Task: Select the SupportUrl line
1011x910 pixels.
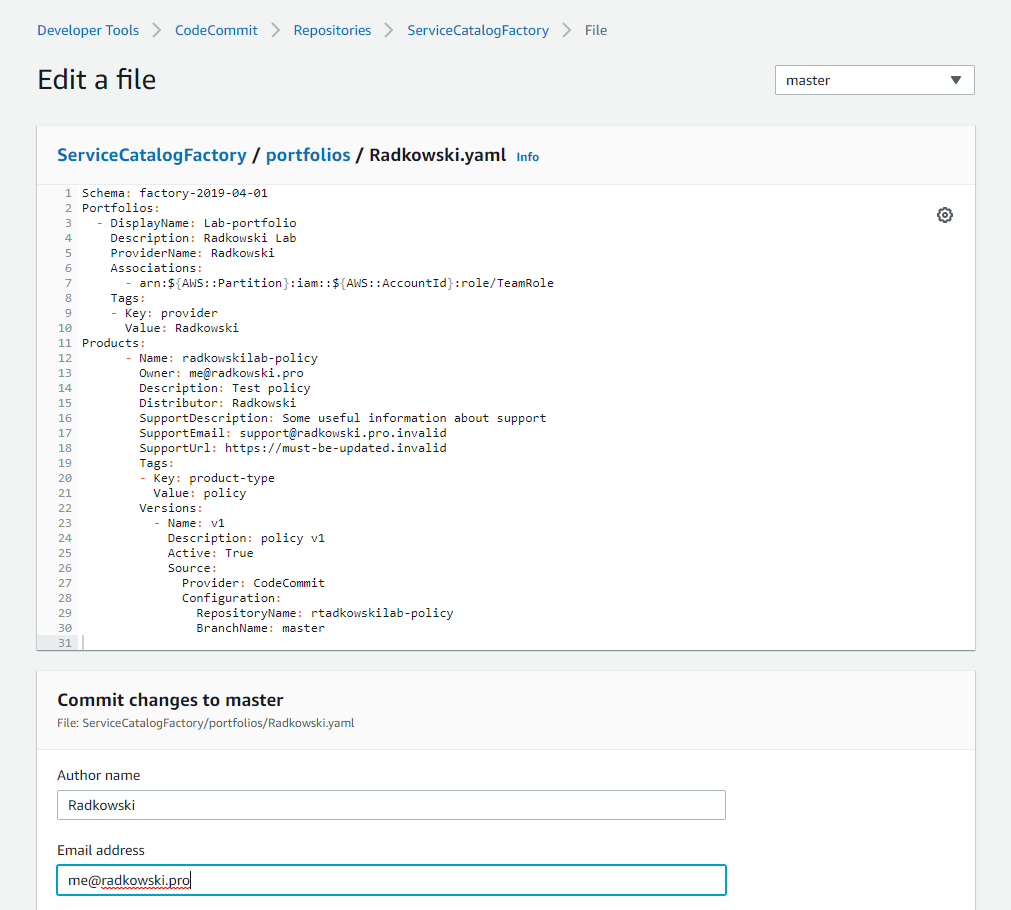Action: [293, 448]
